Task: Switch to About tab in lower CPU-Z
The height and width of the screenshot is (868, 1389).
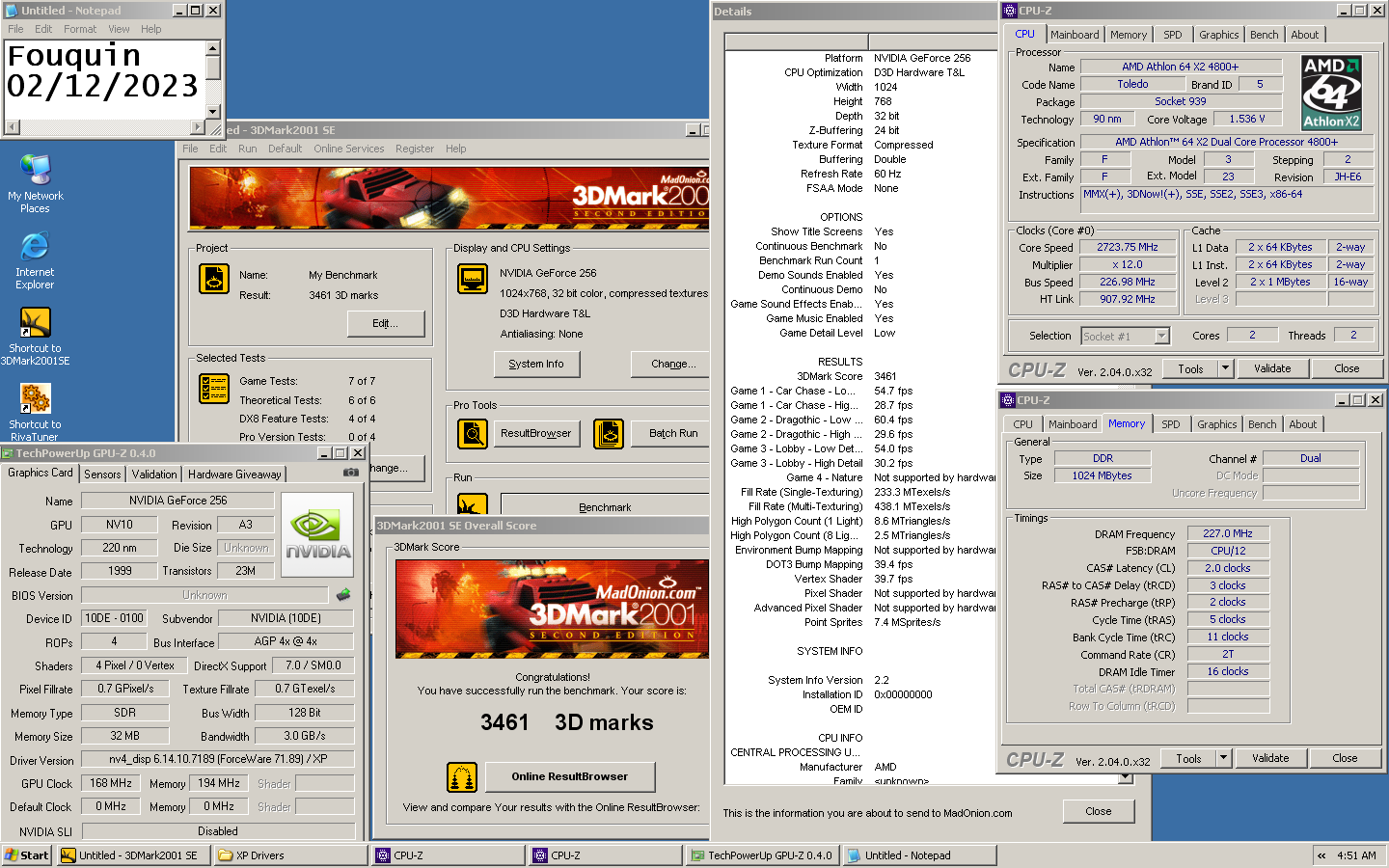Action: (x=1302, y=424)
